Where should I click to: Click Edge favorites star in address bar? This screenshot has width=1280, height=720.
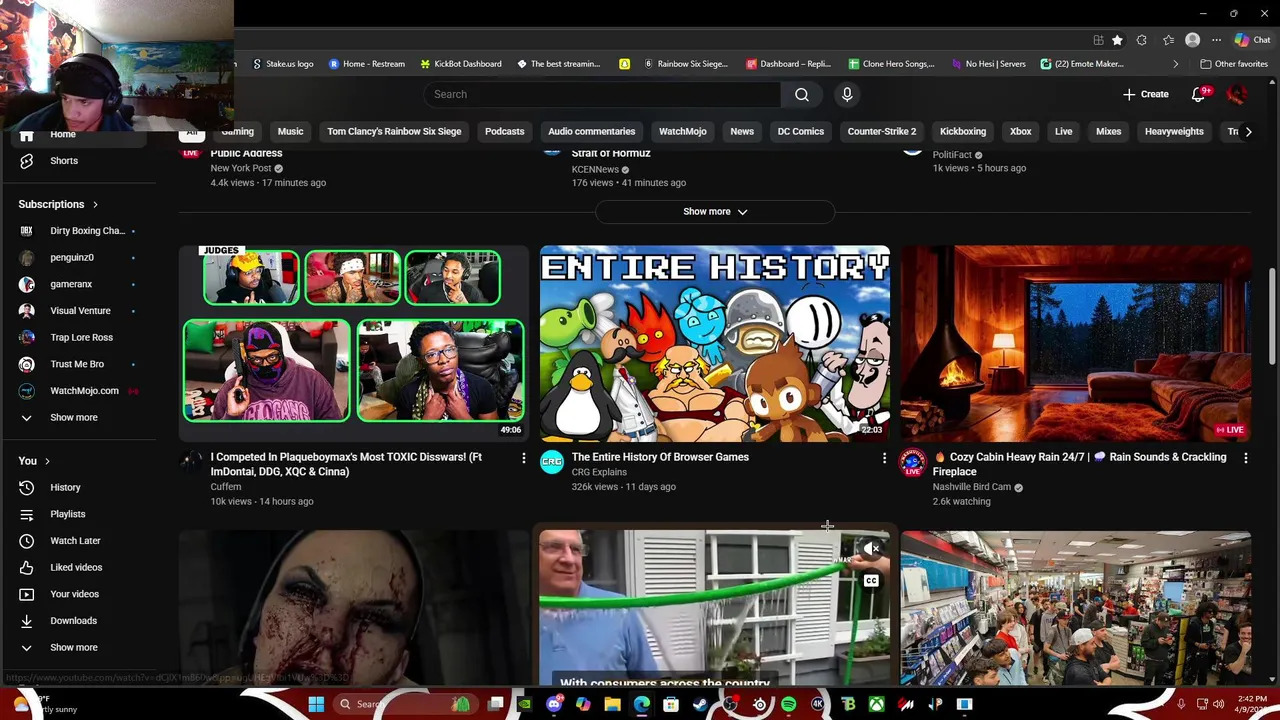[1117, 40]
